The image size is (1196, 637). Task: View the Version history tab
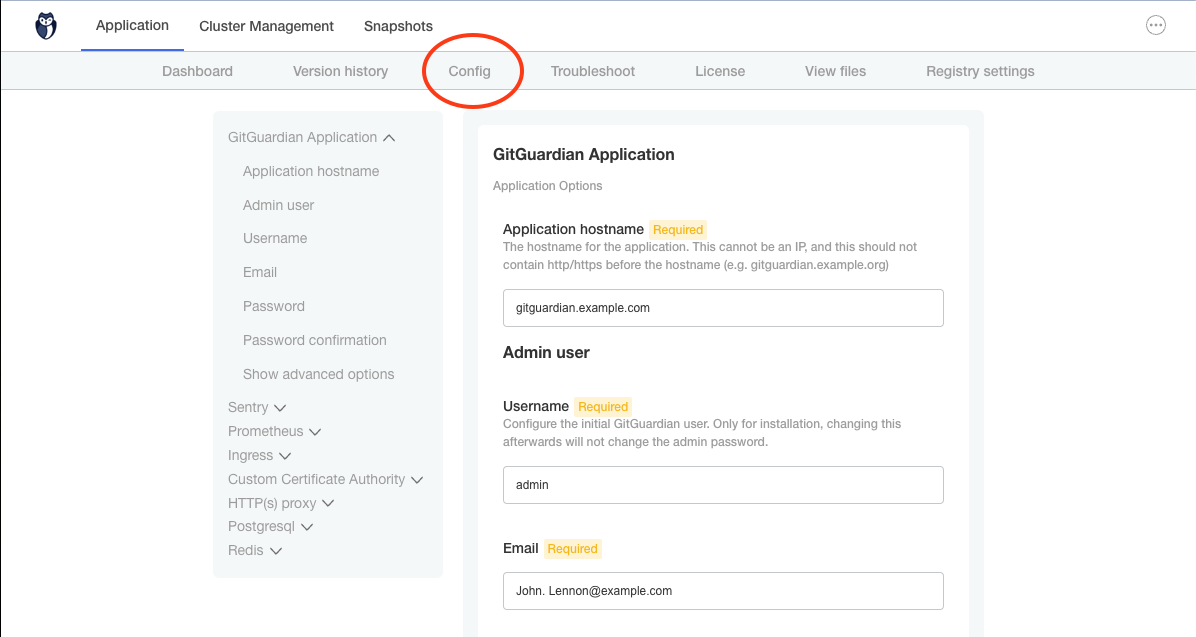point(340,71)
